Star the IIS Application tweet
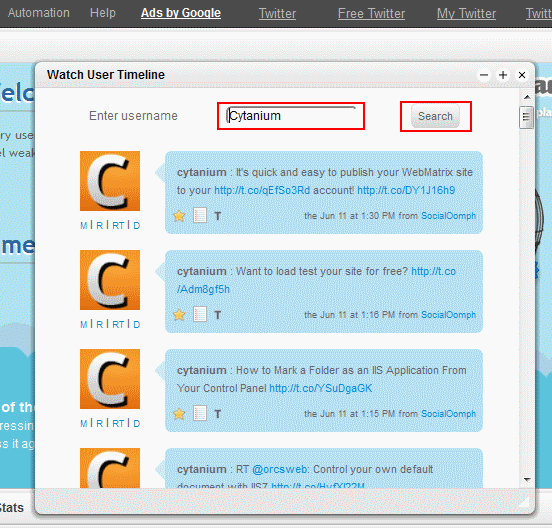 tap(179, 414)
